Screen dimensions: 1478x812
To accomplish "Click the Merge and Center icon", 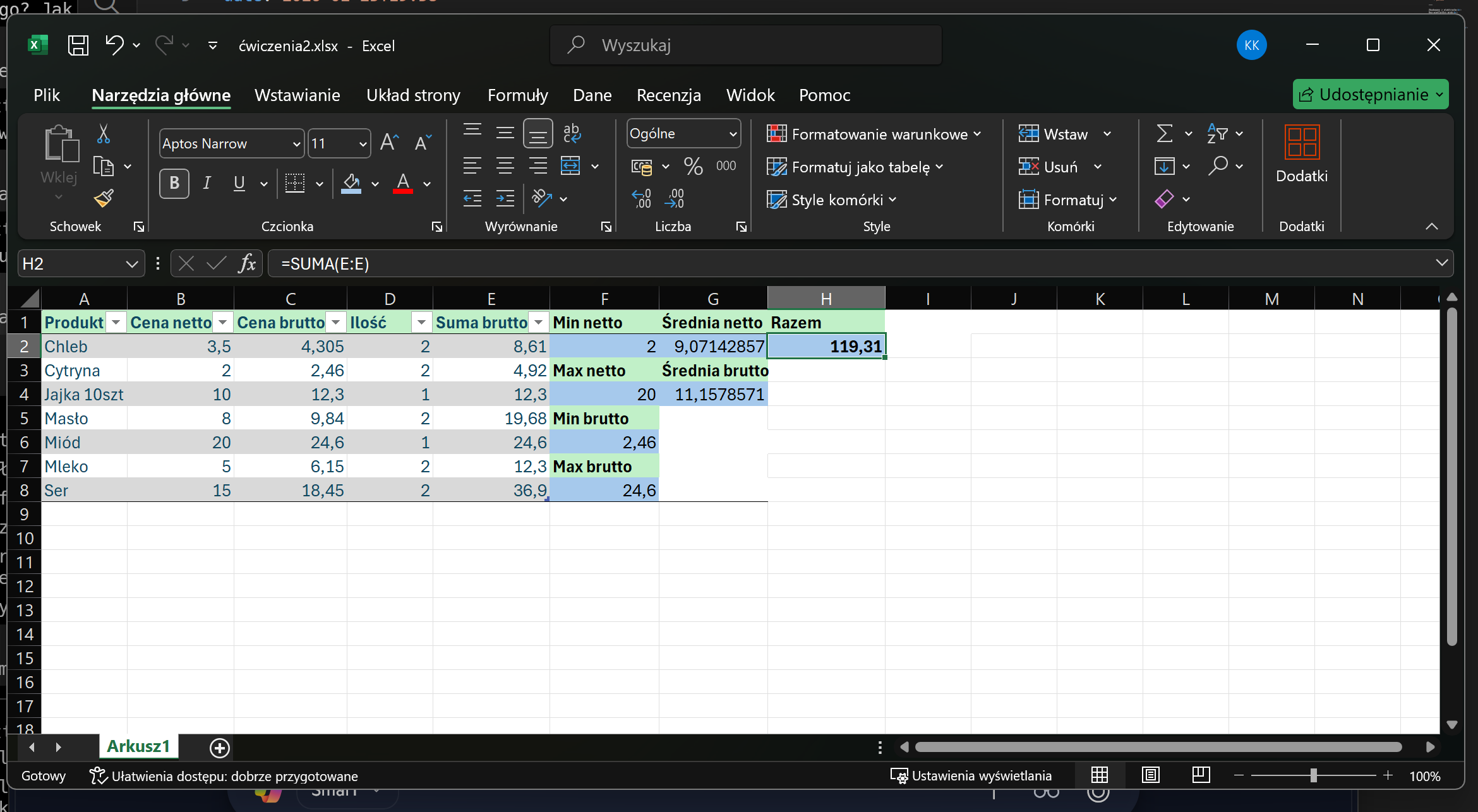I will click(570, 166).
